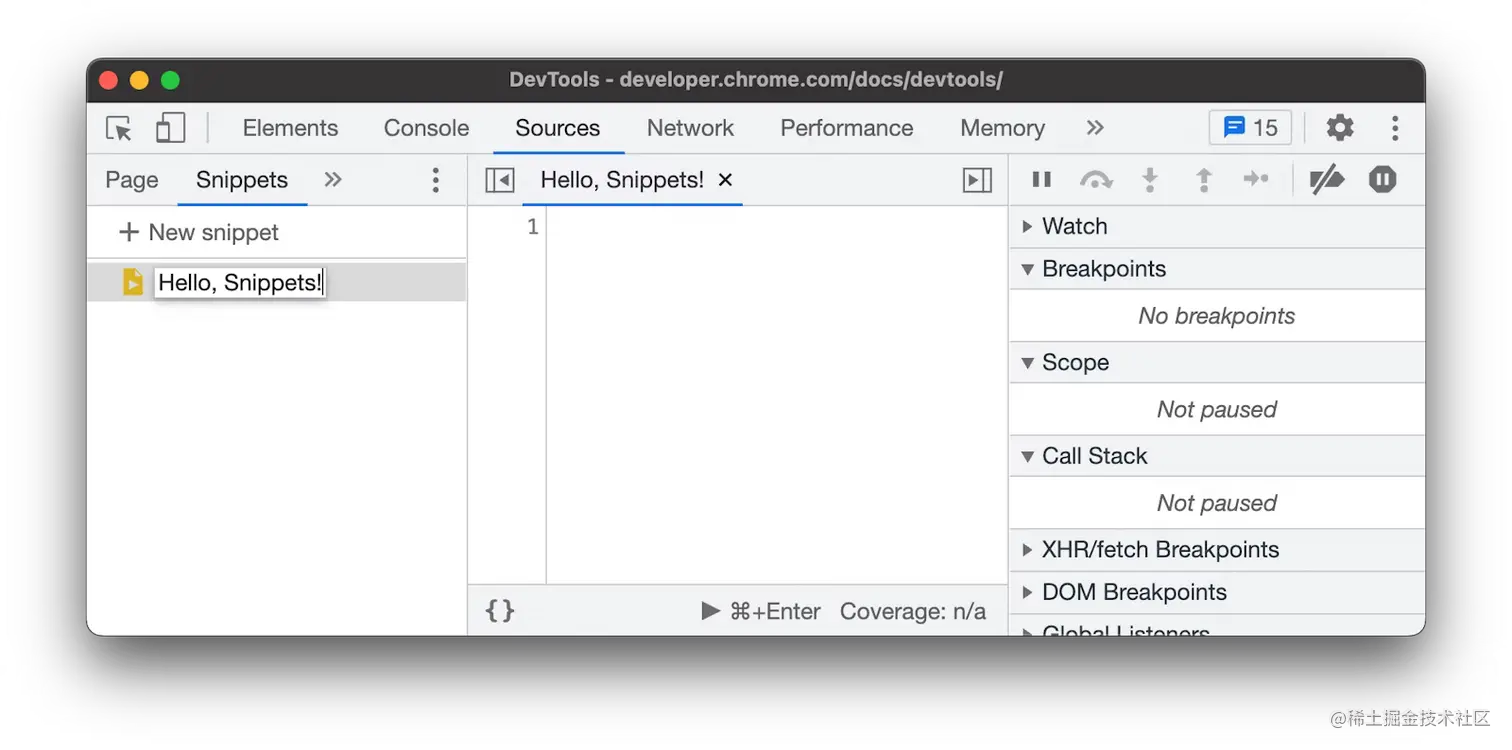Open the 15 issues counter badge
This screenshot has width=1512, height=750.
[x=1250, y=128]
